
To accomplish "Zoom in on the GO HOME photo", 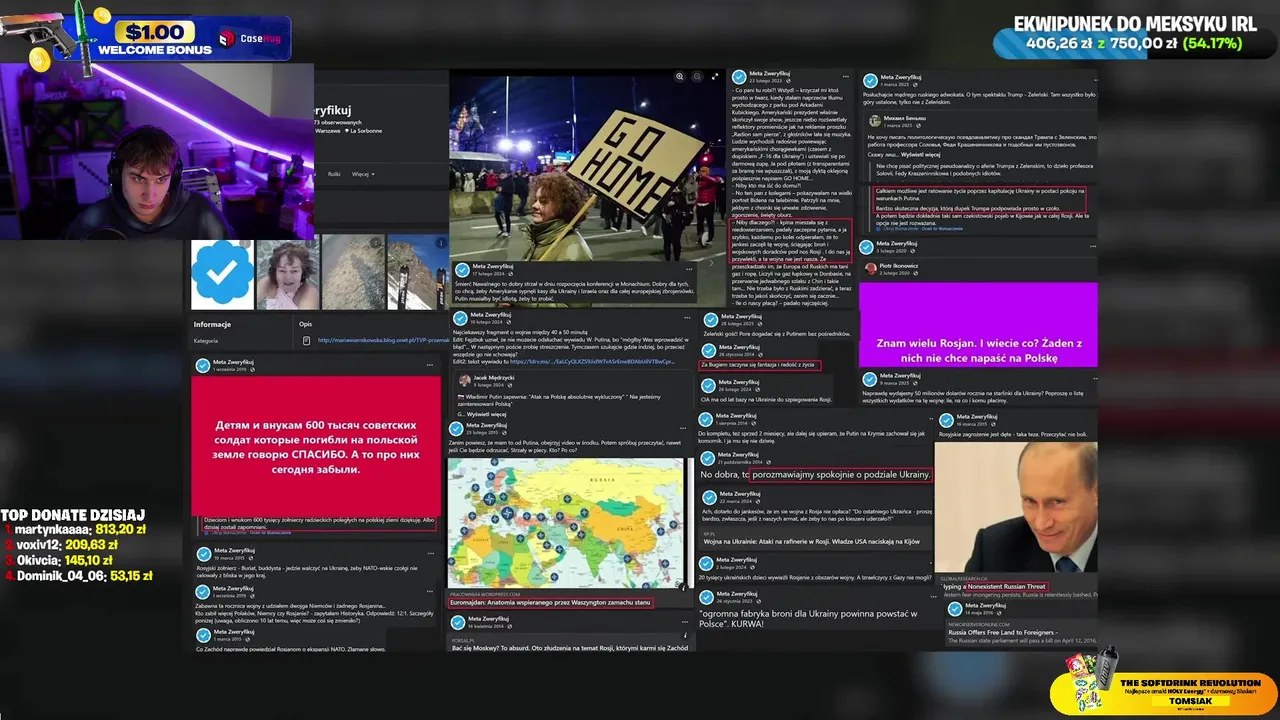I will [680, 76].
